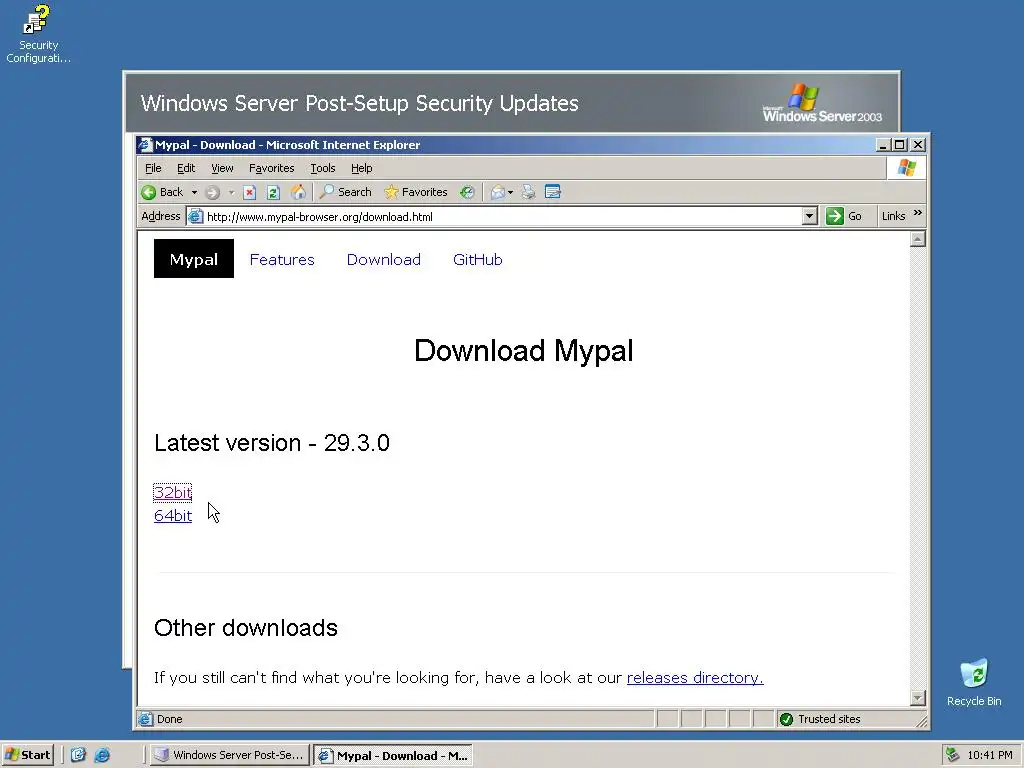
Task: Expand the Links toolbar chevron
Action: 918,213
